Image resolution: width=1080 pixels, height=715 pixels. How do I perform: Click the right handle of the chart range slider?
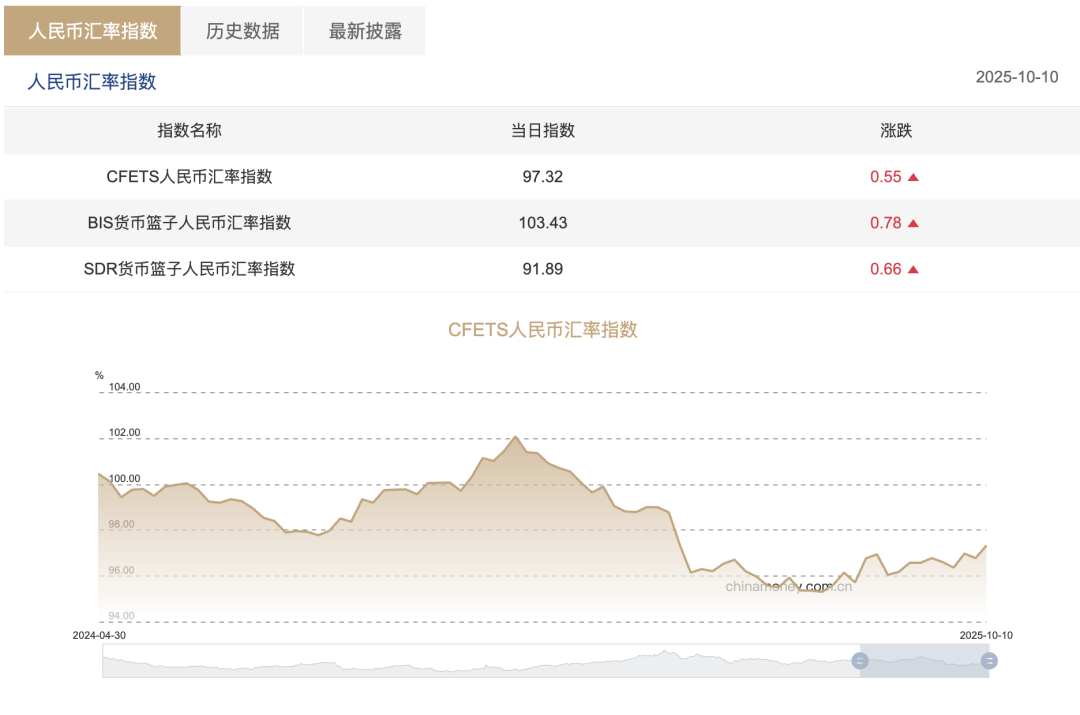[989, 661]
